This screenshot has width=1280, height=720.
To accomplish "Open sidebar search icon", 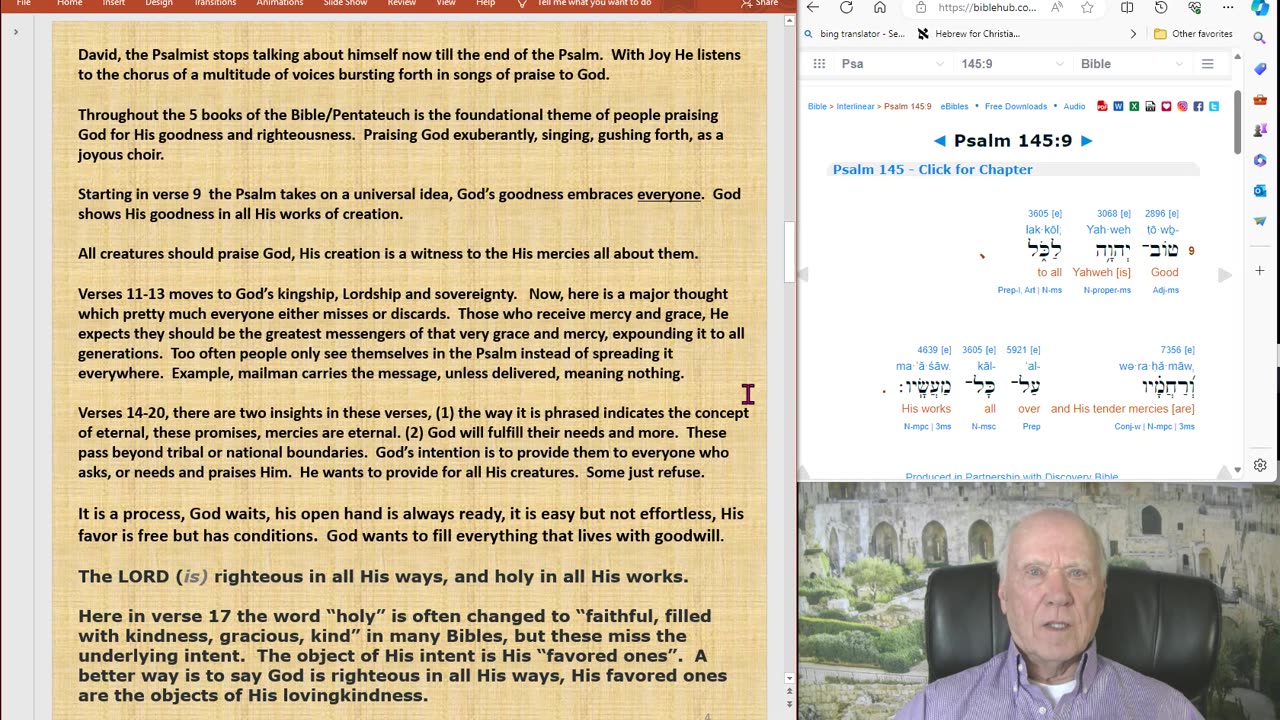I will 1260,39.
